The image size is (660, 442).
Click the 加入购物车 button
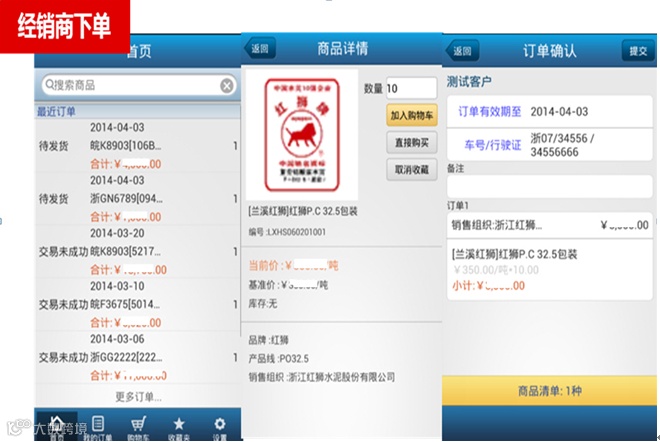[412, 115]
